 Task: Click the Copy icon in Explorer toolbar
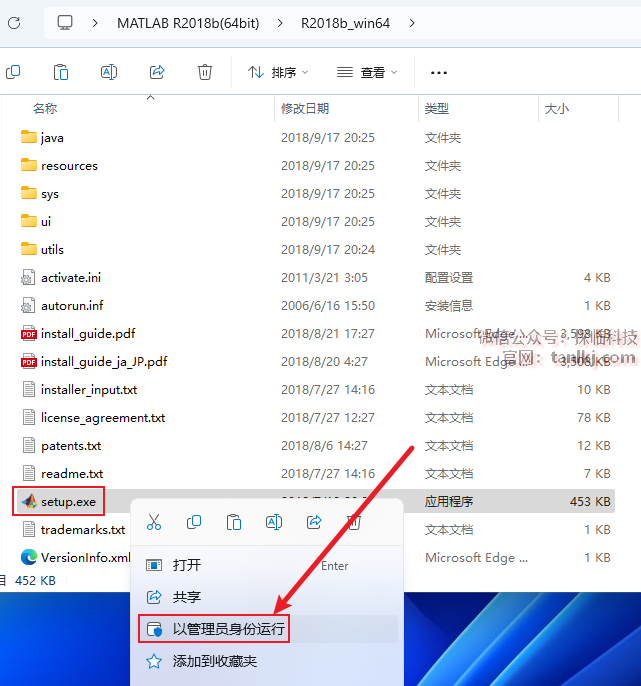13,72
